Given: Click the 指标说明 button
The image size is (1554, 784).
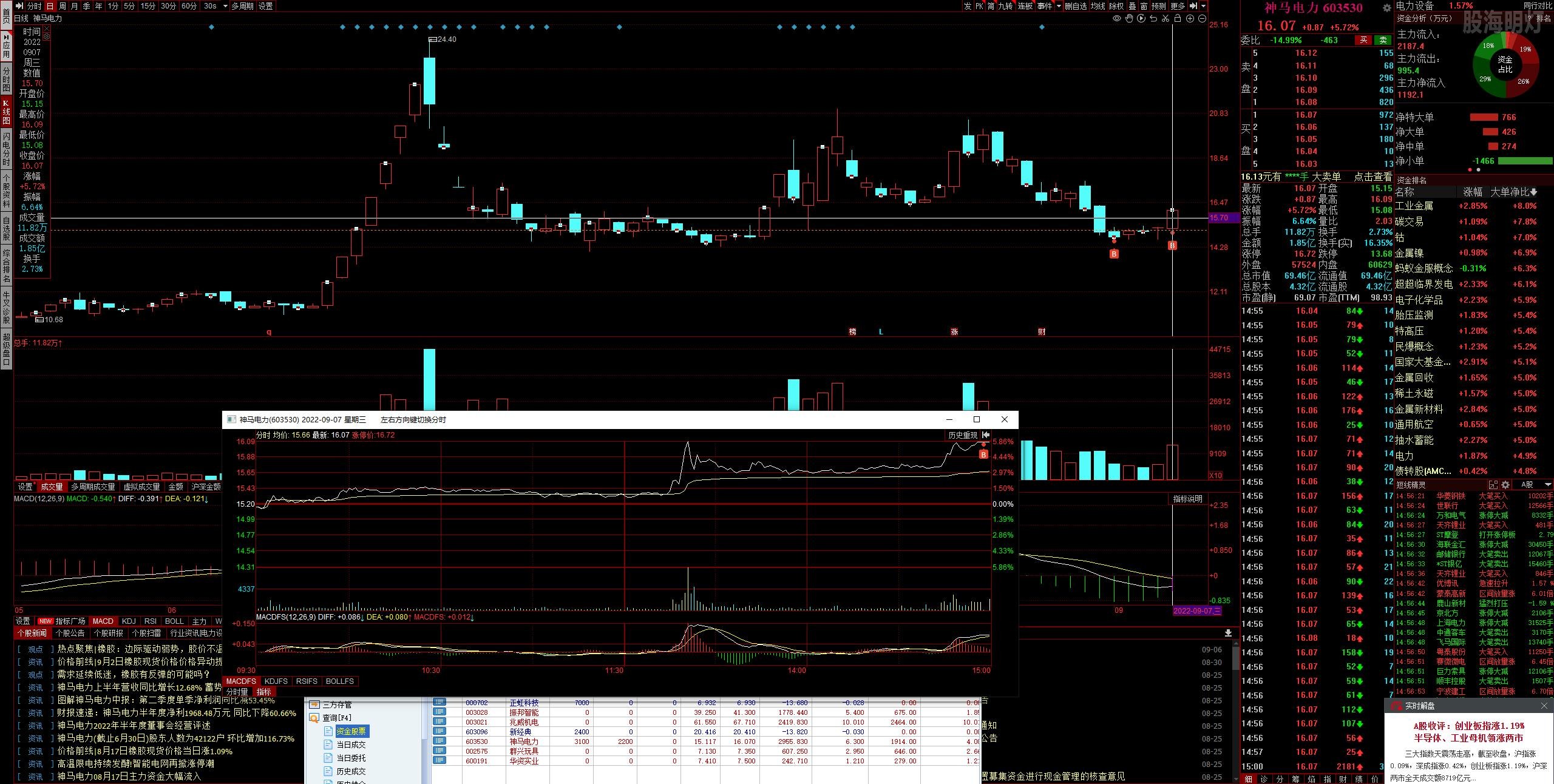Looking at the screenshot, I should click(1187, 499).
